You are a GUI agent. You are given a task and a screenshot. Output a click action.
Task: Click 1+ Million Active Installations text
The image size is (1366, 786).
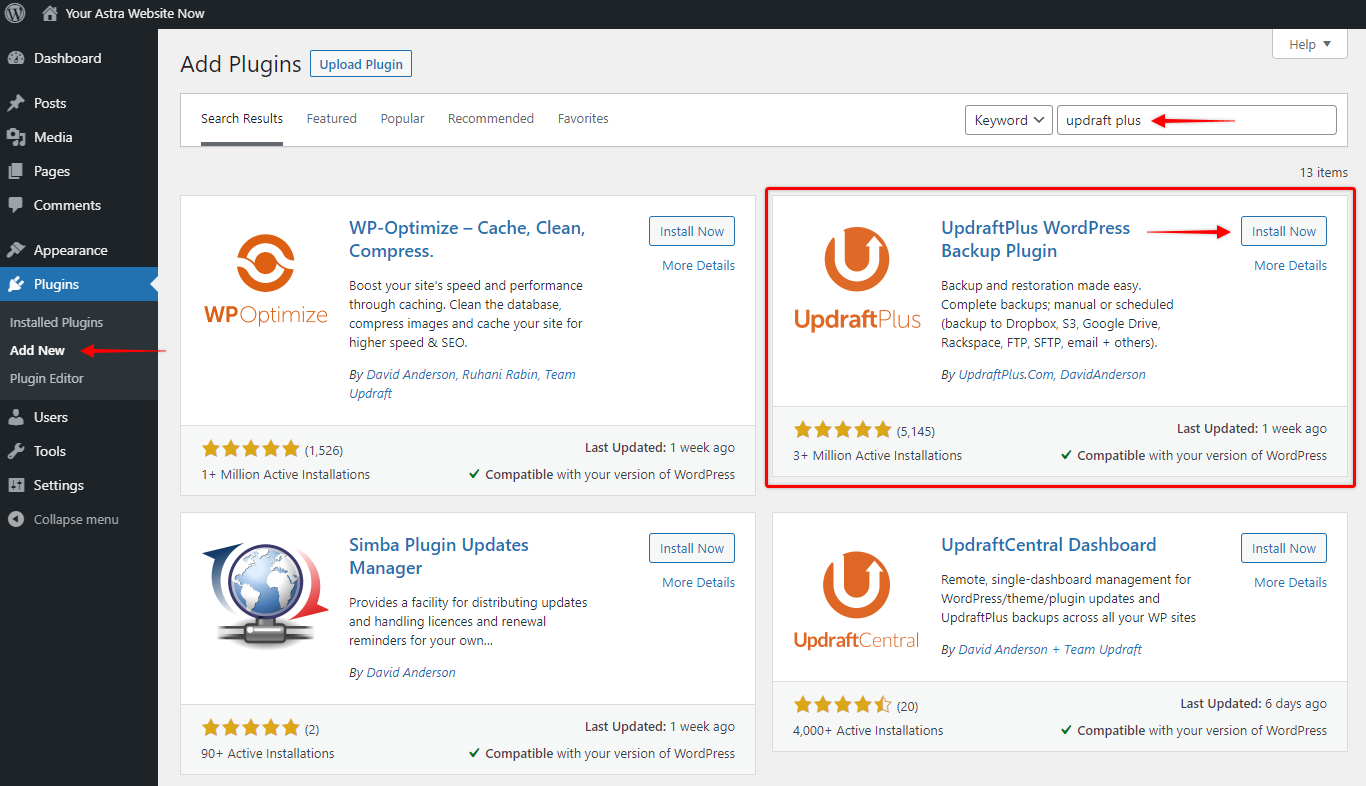point(285,474)
